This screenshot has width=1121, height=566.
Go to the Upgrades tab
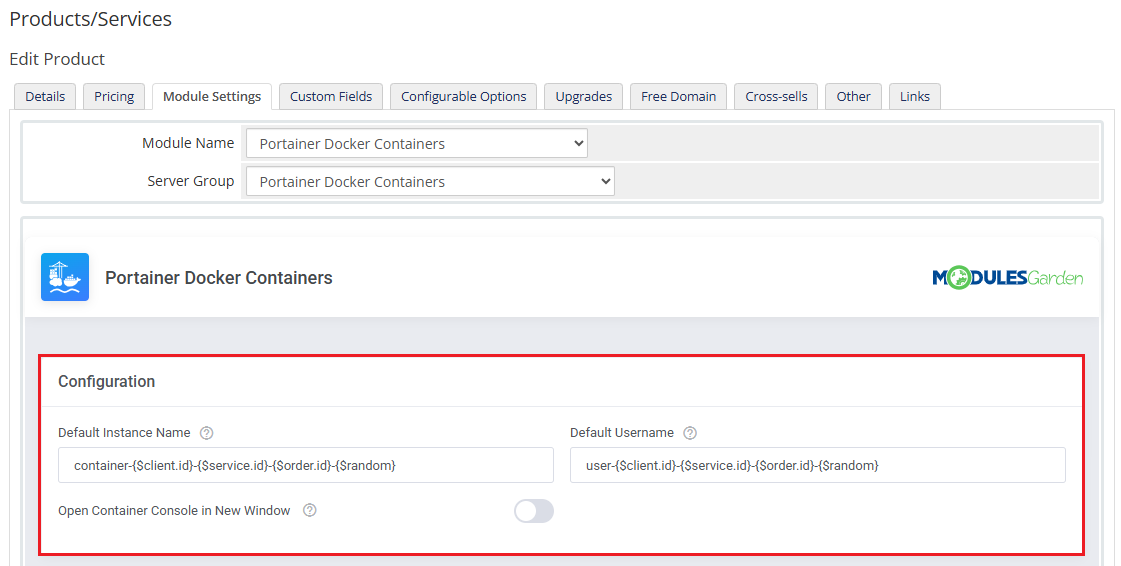[583, 96]
